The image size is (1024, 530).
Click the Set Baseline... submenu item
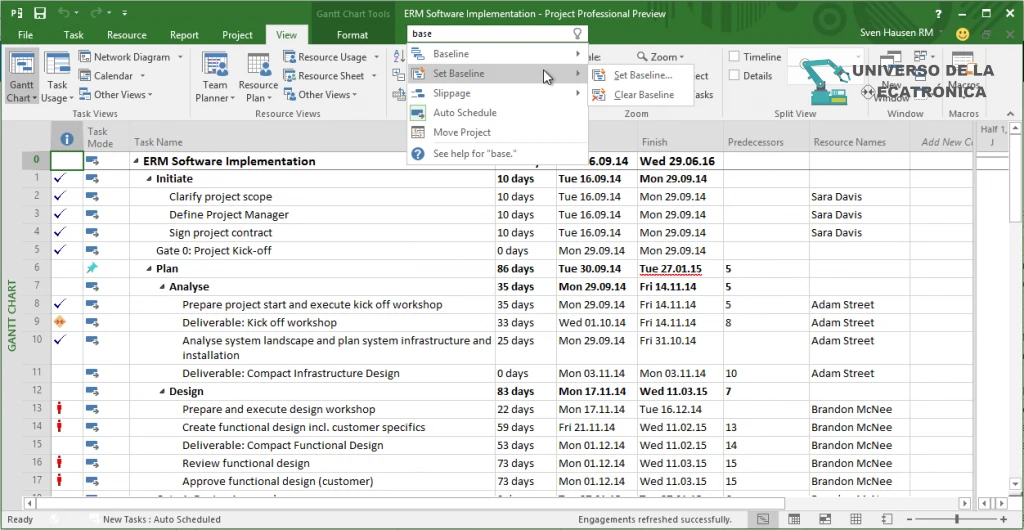point(643,75)
